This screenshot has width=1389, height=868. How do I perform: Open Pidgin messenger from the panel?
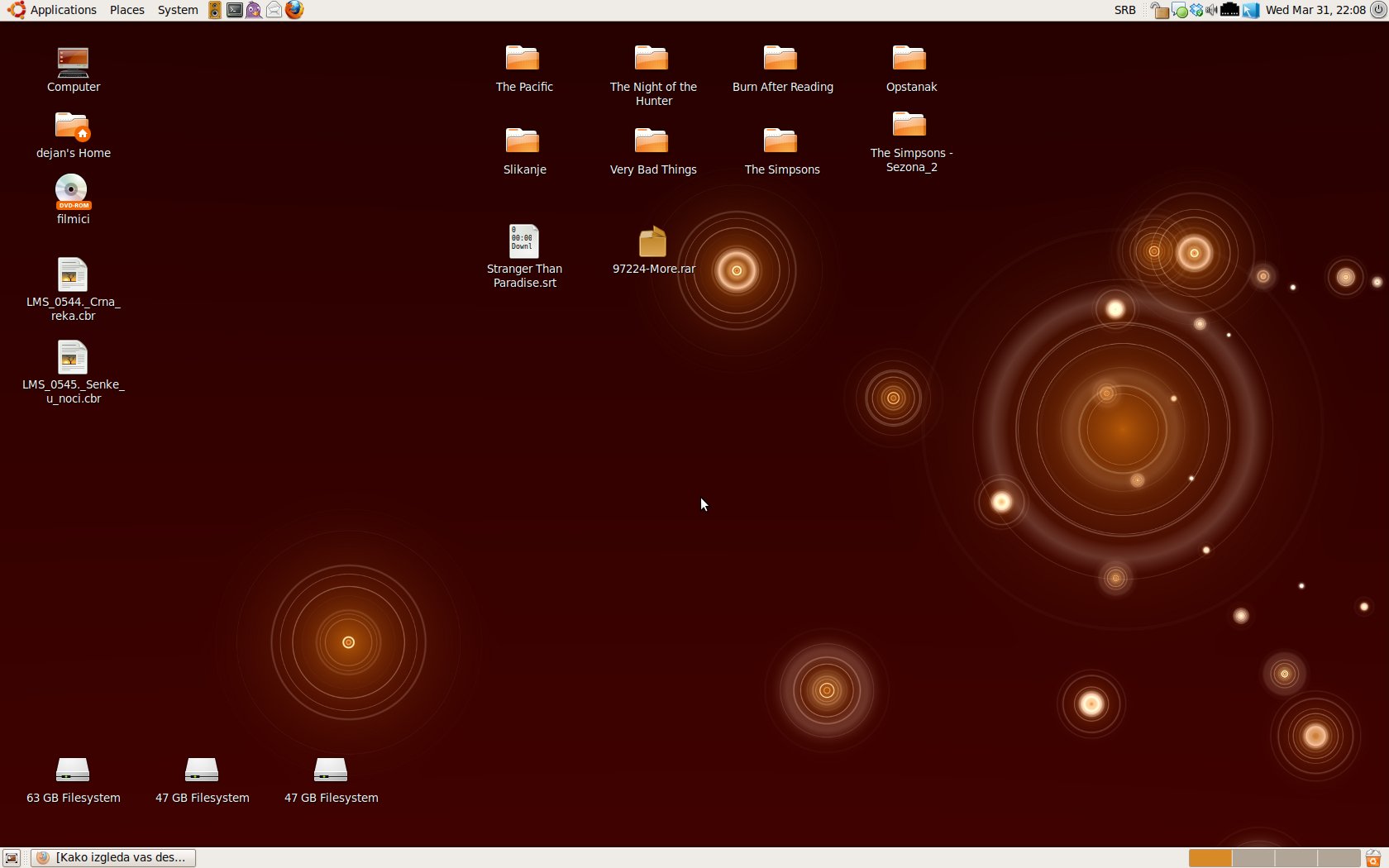pyautogui.click(x=254, y=10)
